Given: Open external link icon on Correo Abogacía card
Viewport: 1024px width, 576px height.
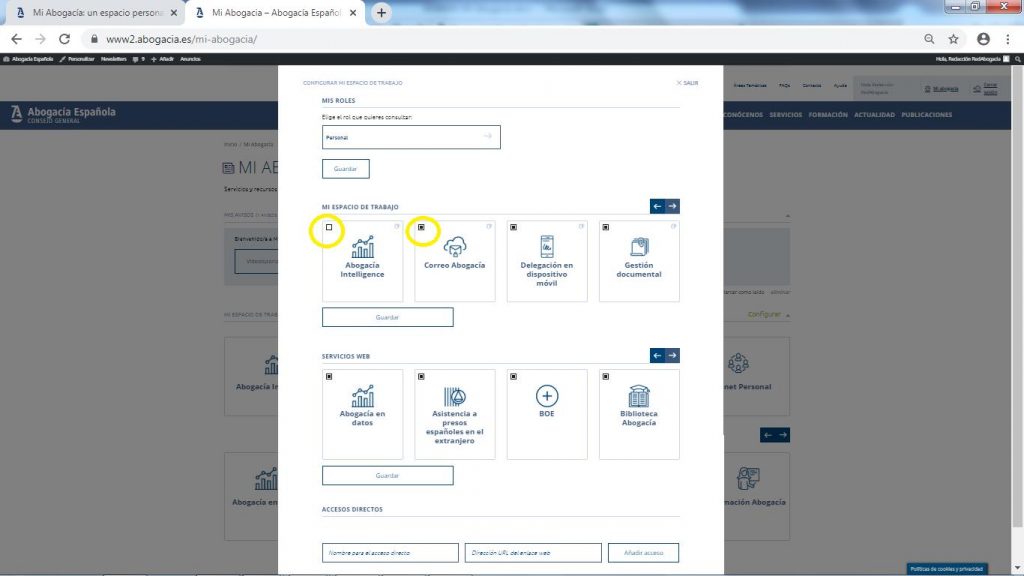Looking at the screenshot, I should pyautogui.click(x=488, y=227).
